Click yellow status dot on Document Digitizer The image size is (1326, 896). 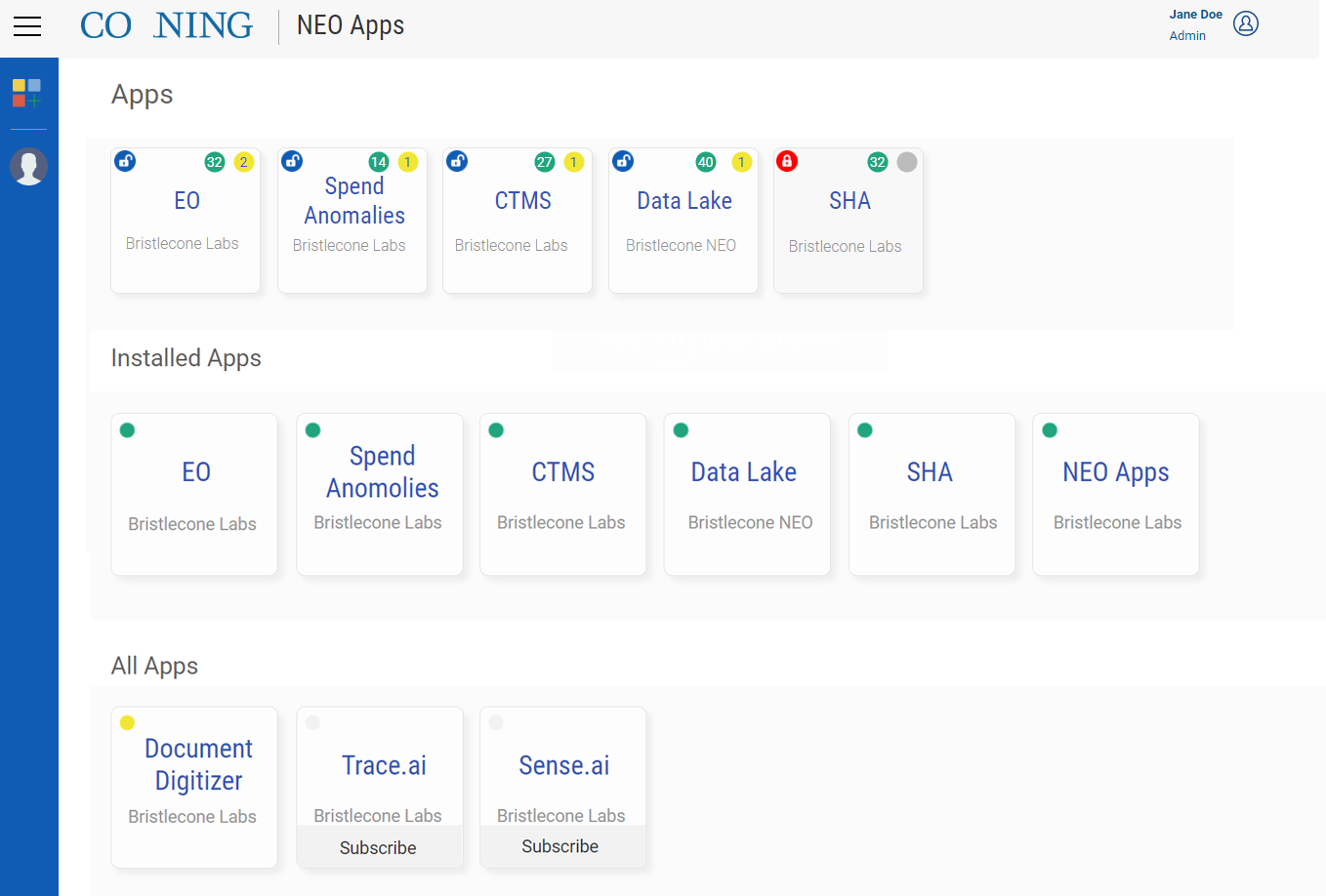(x=127, y=723)
